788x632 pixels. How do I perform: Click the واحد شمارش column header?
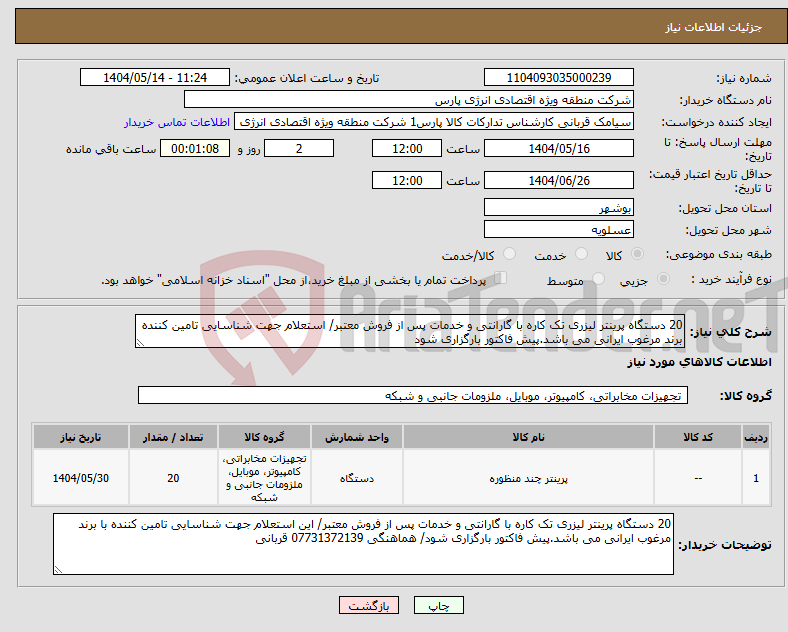357,437
